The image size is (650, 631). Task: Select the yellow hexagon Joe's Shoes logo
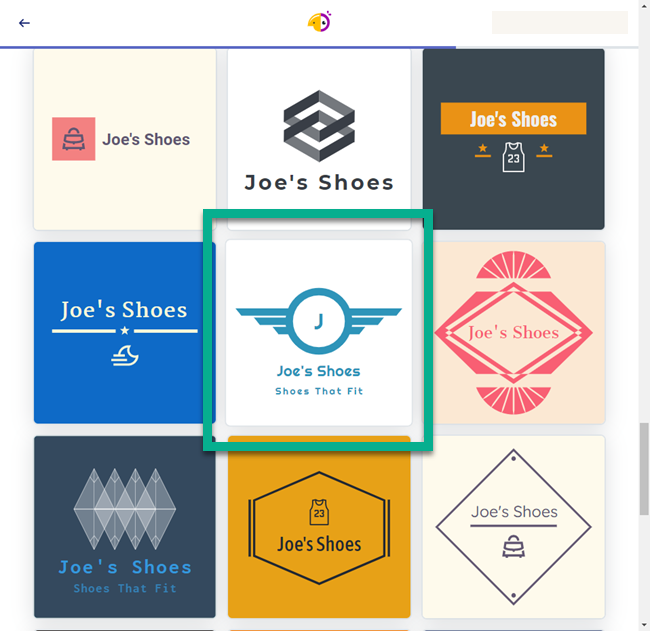coord(319,527)
